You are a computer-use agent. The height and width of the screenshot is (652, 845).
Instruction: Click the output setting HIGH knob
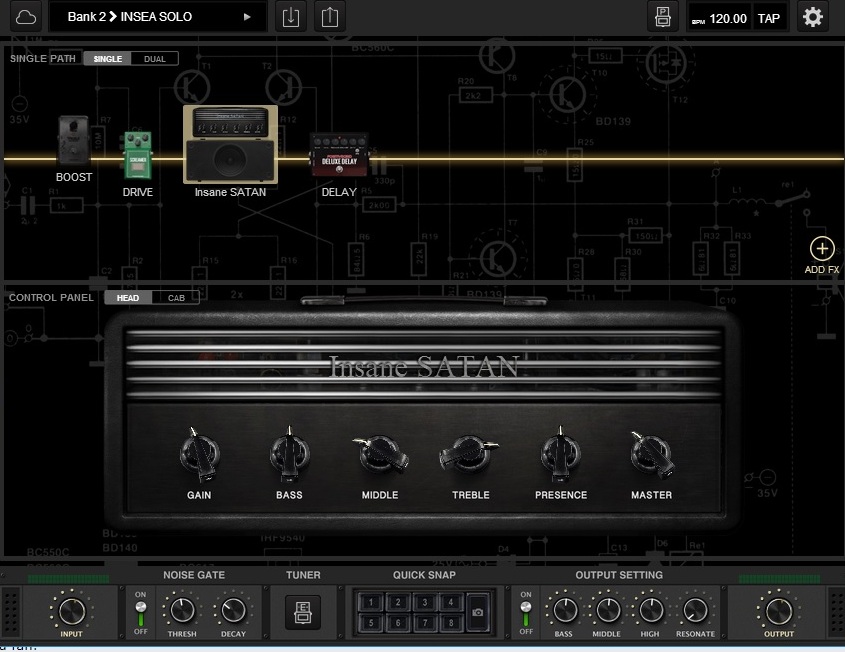650,611
